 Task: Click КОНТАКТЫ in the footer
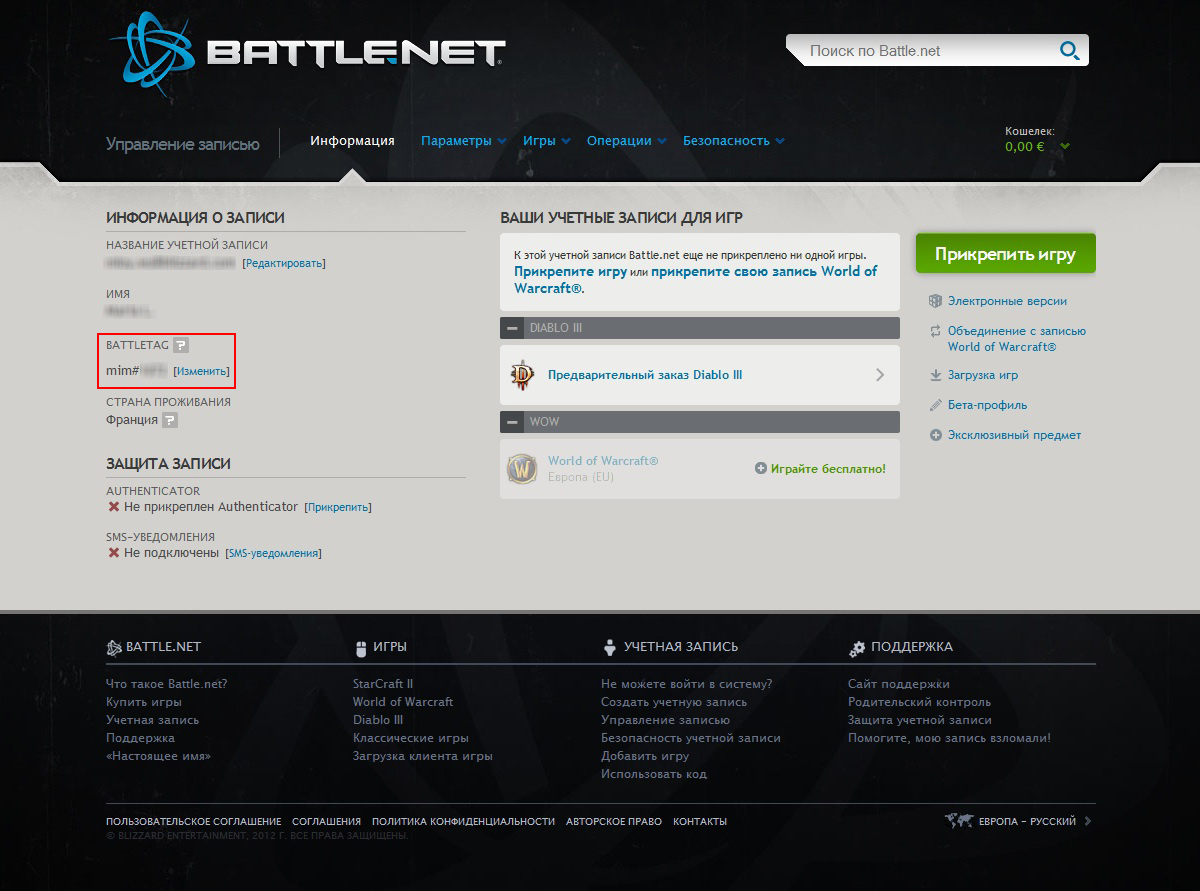click(700, 821)
